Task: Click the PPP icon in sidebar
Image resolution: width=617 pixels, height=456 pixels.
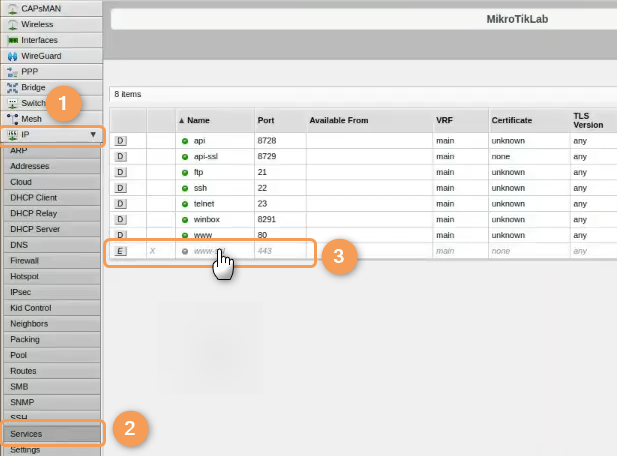Action: pyautogui.click(x=13, y=72)
